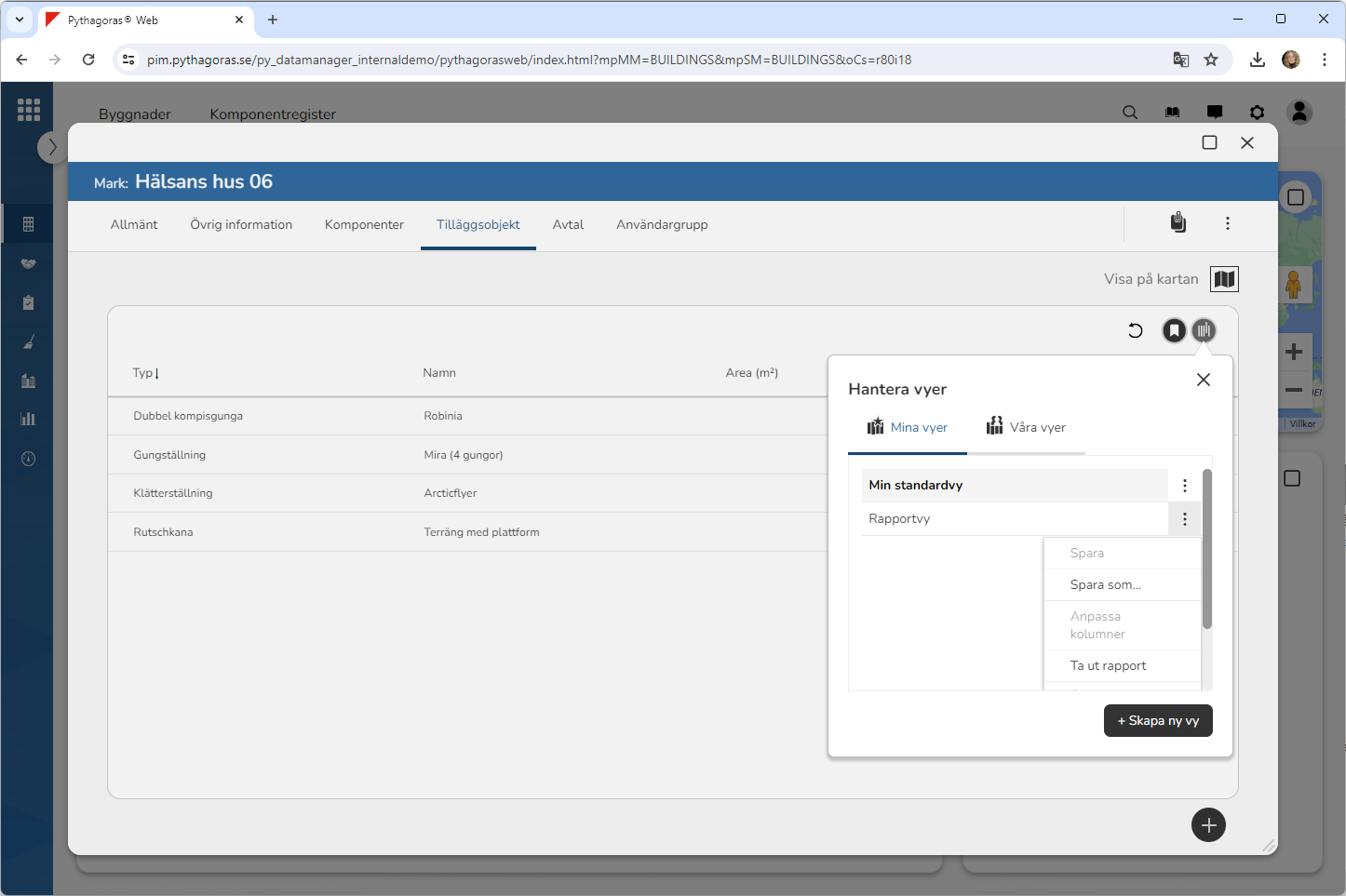Viewport: 1346px width, 896px height.
Task: Switch to the Komponenter tab
Action: coord(364,225)
